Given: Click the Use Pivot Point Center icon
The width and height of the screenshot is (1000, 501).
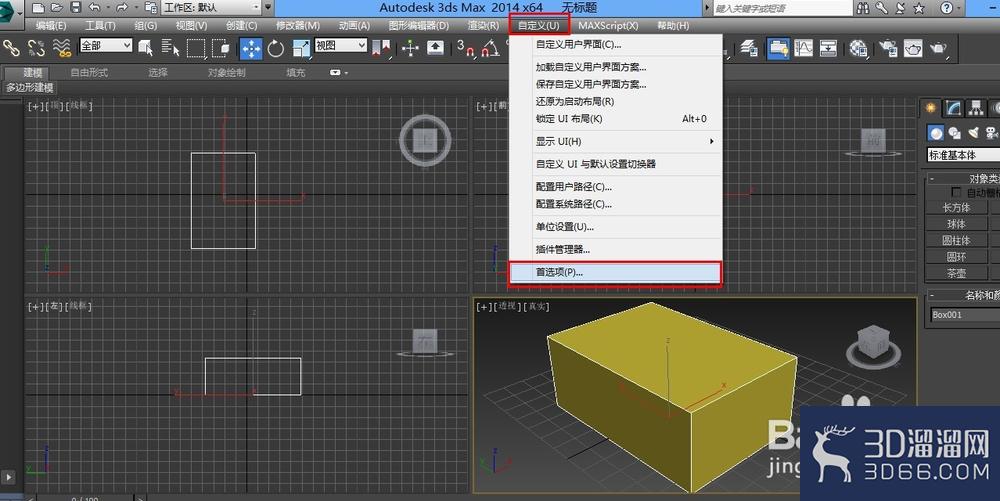Looking at the screenshot, I should click(x=381, y=48).
